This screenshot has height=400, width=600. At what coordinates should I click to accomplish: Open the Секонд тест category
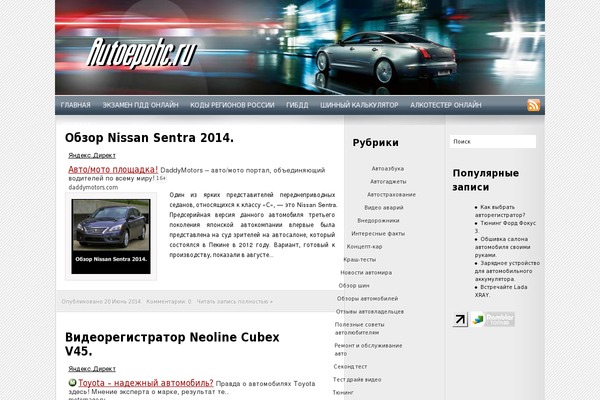point(350,366)
